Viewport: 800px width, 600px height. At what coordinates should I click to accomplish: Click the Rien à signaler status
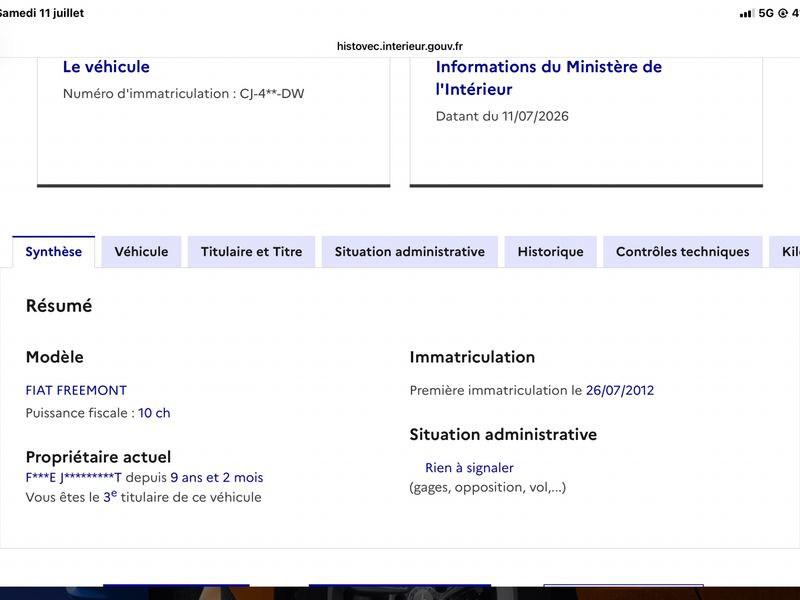pyautogui.click(x=469, y=468)
